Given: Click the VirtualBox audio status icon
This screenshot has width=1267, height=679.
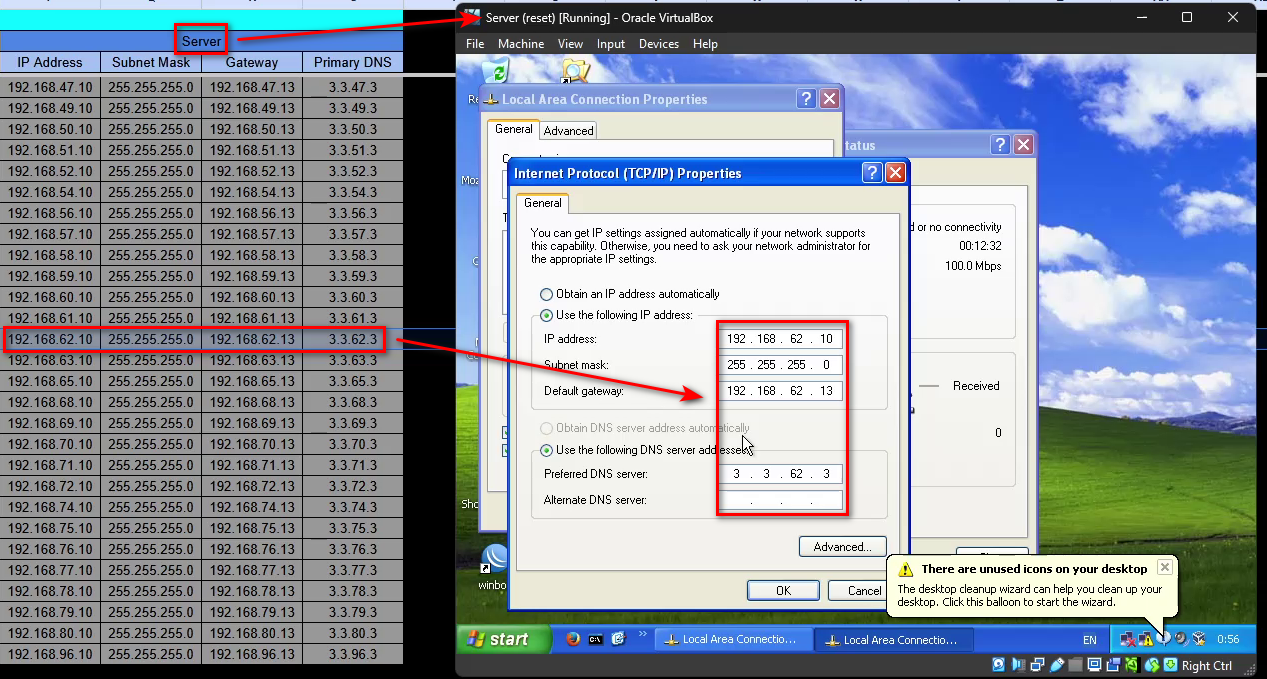Looking at the screenshot, I should 1018,665.
